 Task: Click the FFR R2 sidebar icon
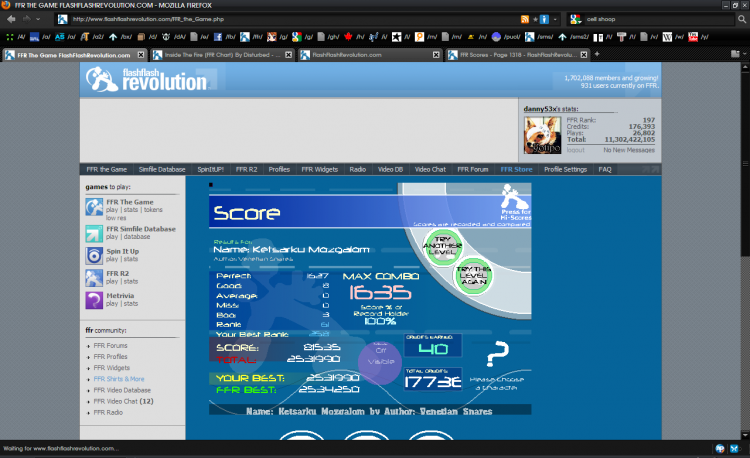[x=94, y=278]
